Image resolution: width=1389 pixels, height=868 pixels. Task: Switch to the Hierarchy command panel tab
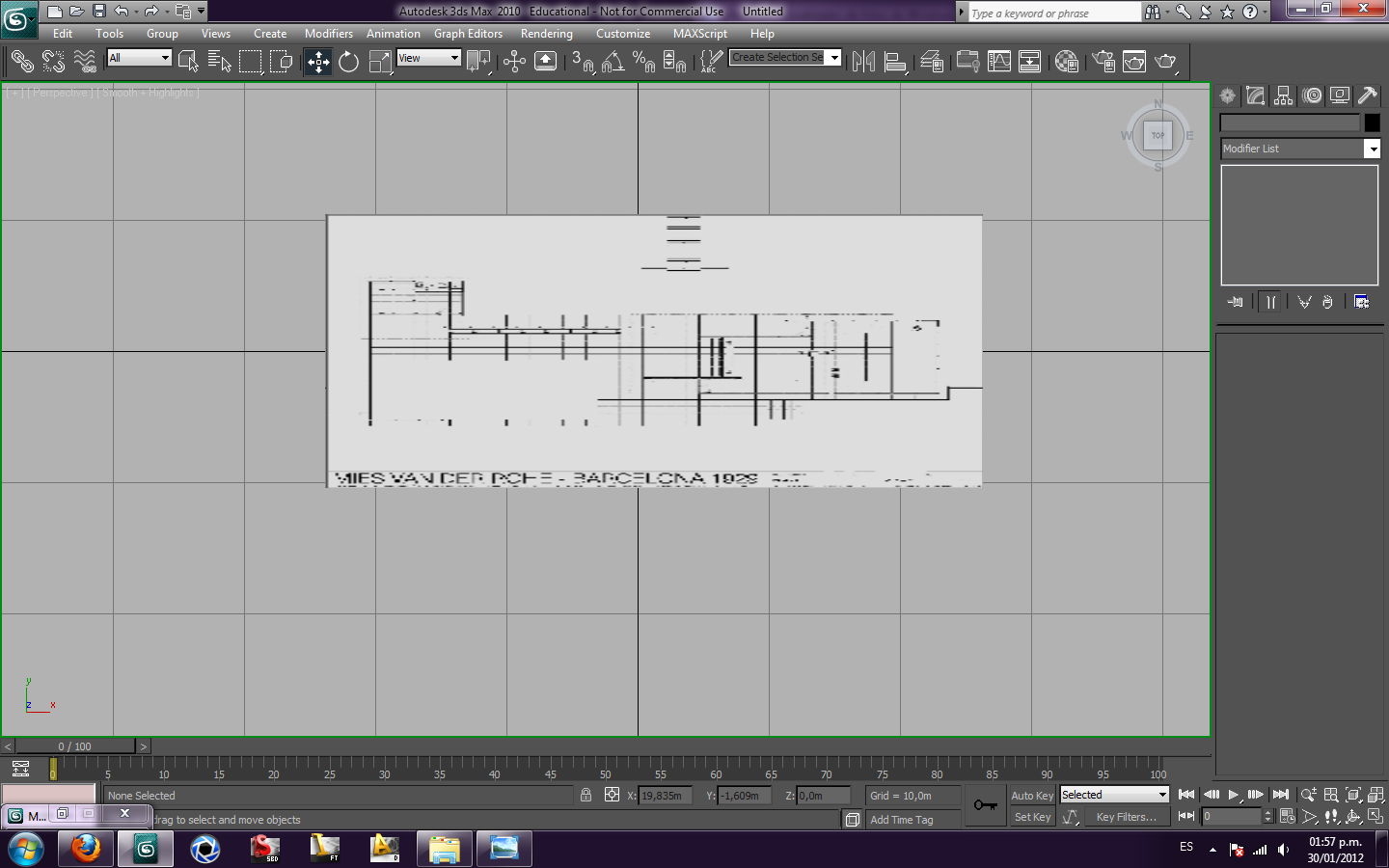point(1283,95)
